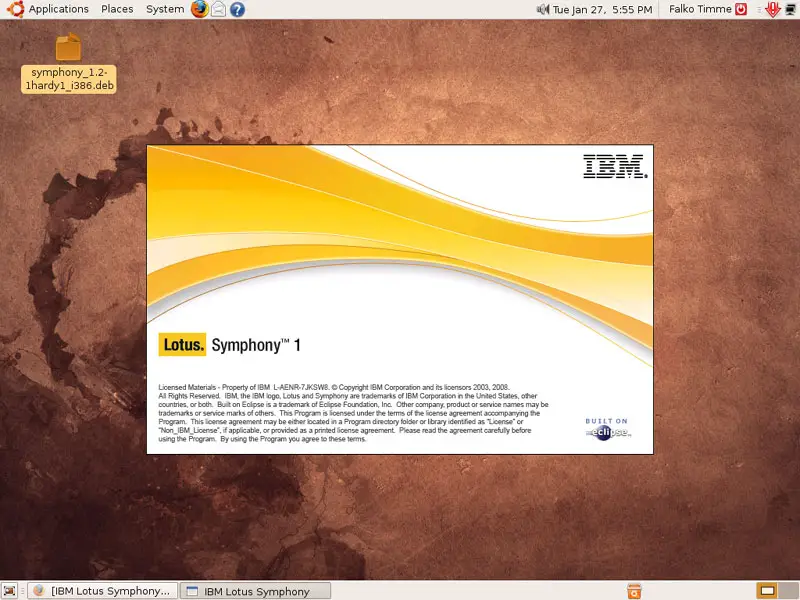The height and width of the screenshot is (600, 800).
Task: Launch Firefox from the top panel
Action: click(x=199, y=9)
